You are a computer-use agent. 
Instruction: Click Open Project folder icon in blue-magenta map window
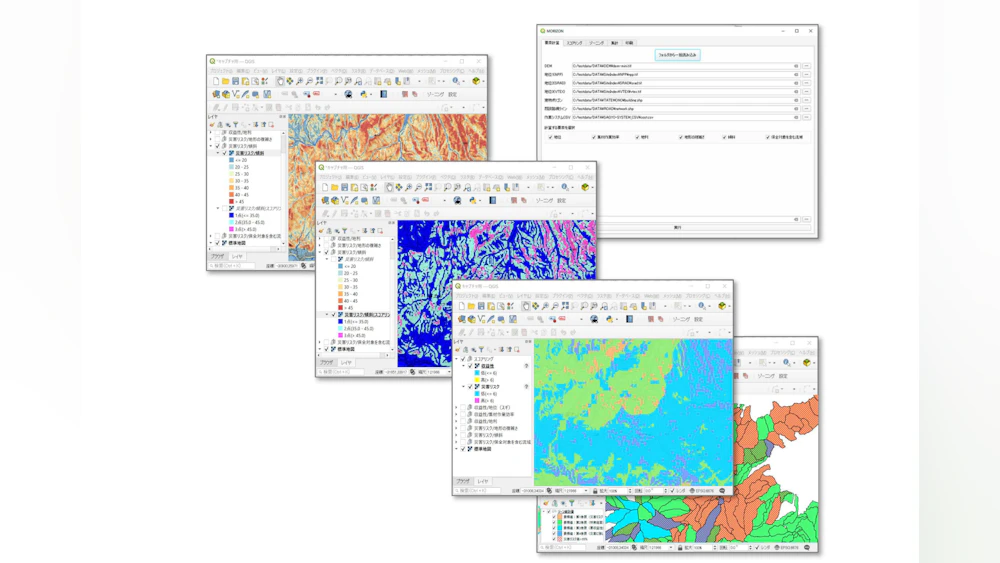click(334, 188)
